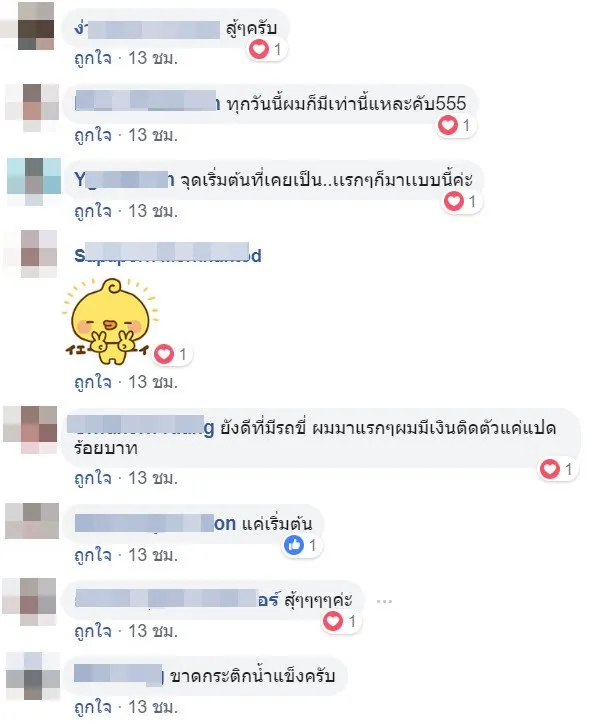Open the 13 ชม. timestamp under the สู้ๆๆๆค่ะ comment
Viewport: 604px width, 724px height.
pos(153,631)
